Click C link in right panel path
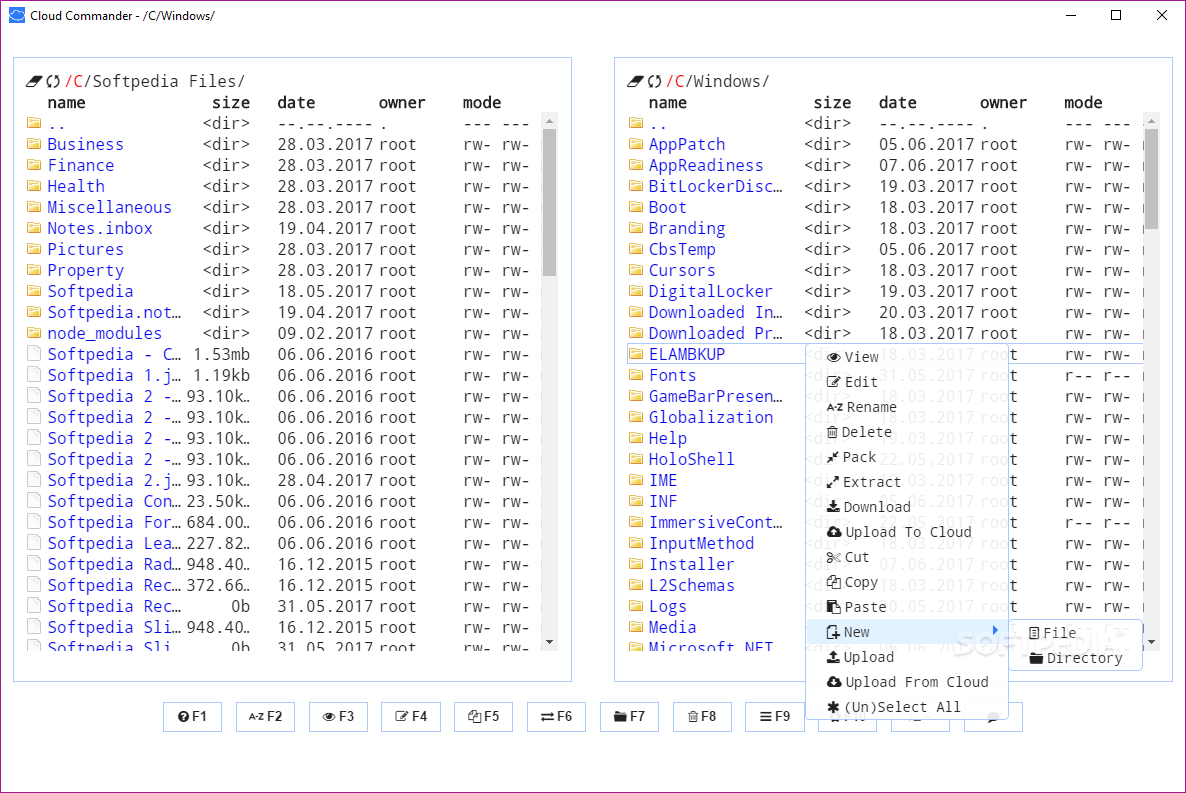This screenshot has width=1186, height=793. 679,81
